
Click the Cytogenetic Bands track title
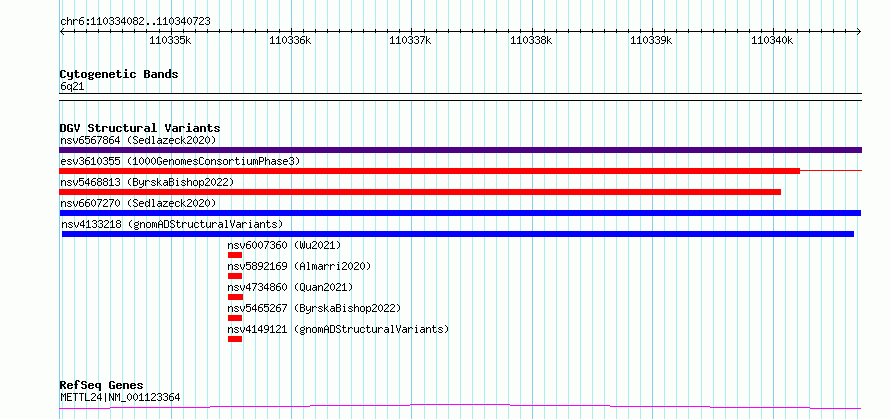pos(119,74)
